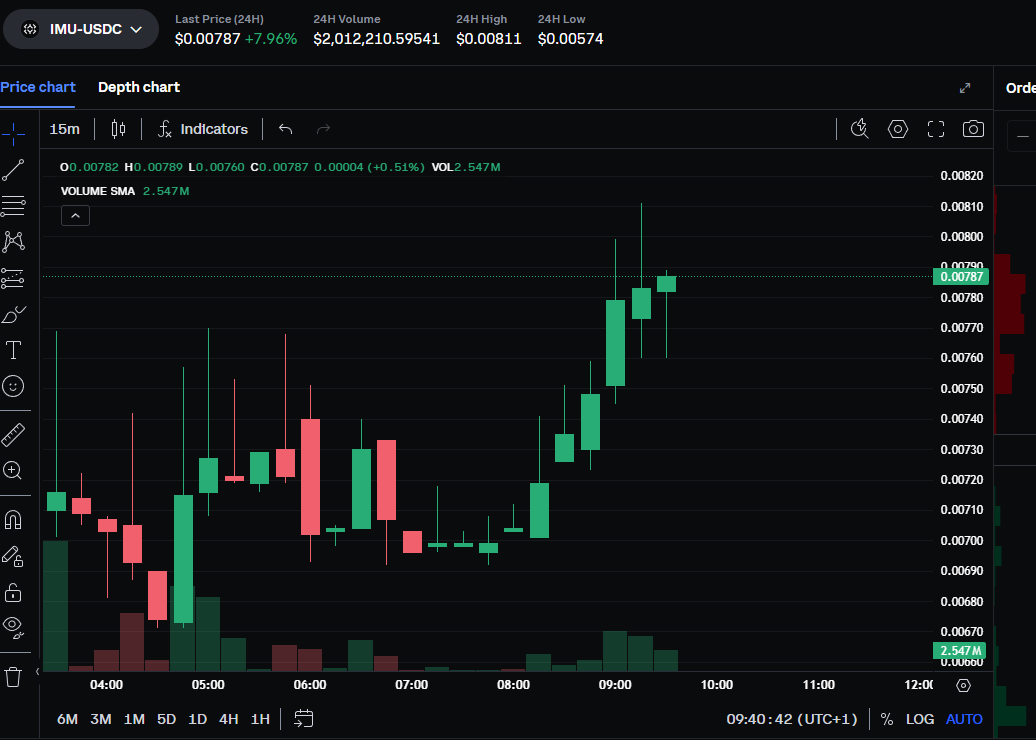Lock all drawing tools
1036x740 pixels.
tap(13, 593)
